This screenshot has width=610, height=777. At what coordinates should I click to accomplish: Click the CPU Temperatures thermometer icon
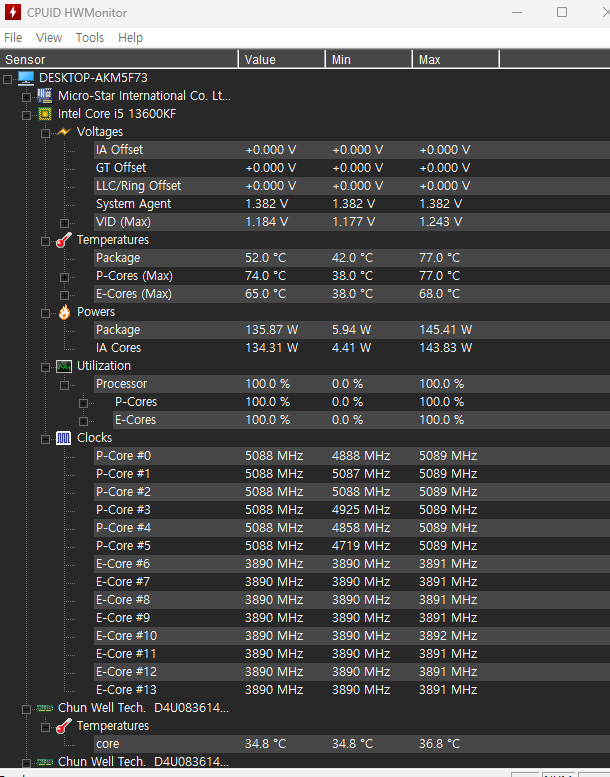click(63, 240)
